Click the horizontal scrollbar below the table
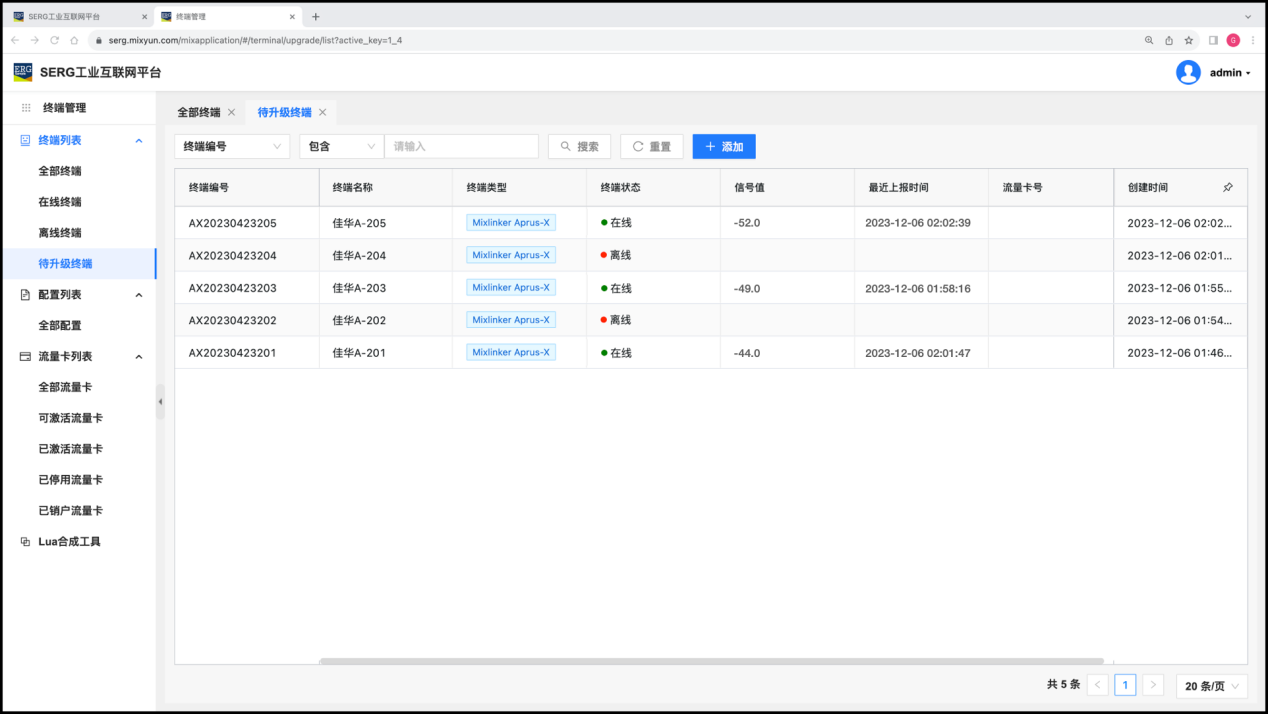Image resolution: width=1268 pixels, height=714 pixels. (711, 661)
